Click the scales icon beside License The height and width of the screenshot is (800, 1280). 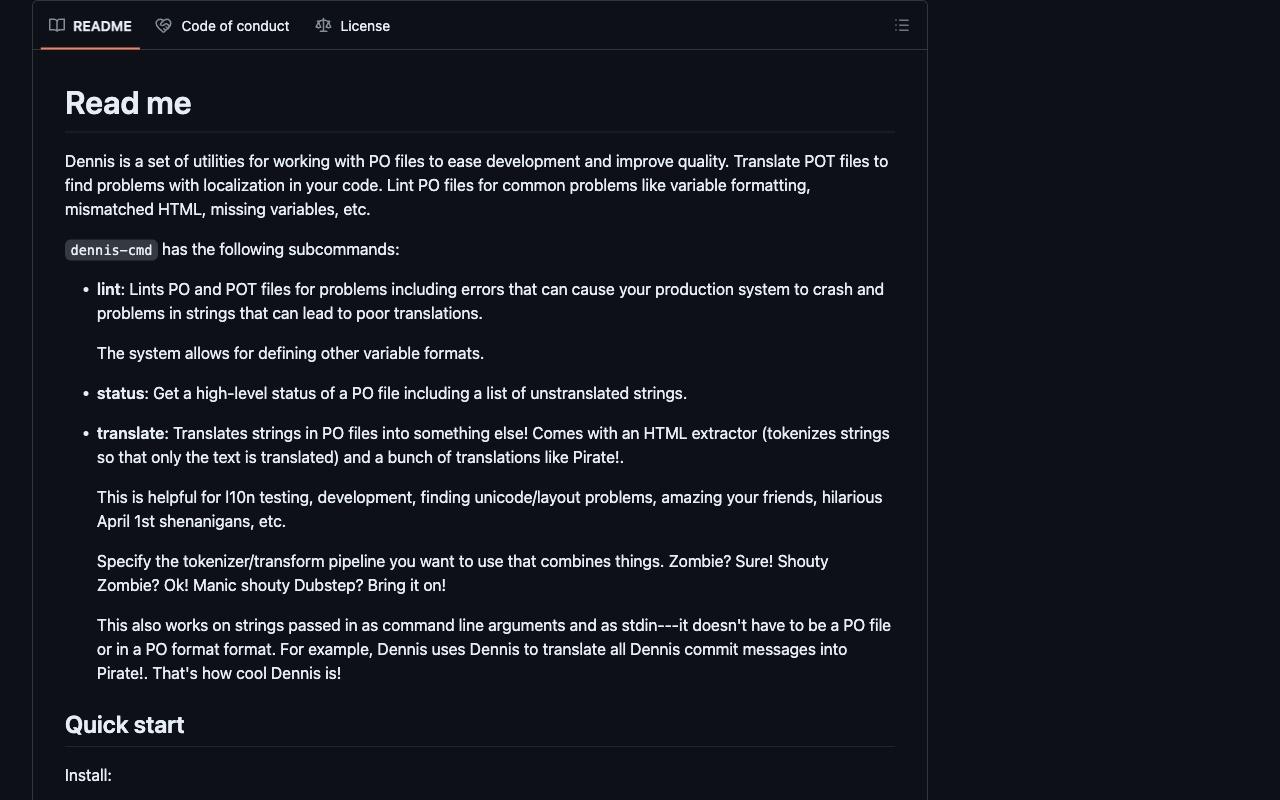point(323,26)
